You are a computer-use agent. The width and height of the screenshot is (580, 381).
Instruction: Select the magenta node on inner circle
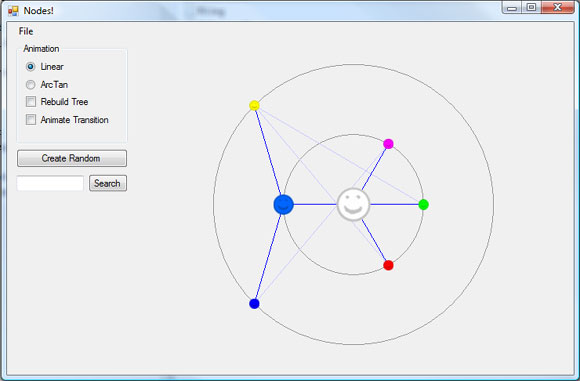pyautogui.click(x=388, y=144)
